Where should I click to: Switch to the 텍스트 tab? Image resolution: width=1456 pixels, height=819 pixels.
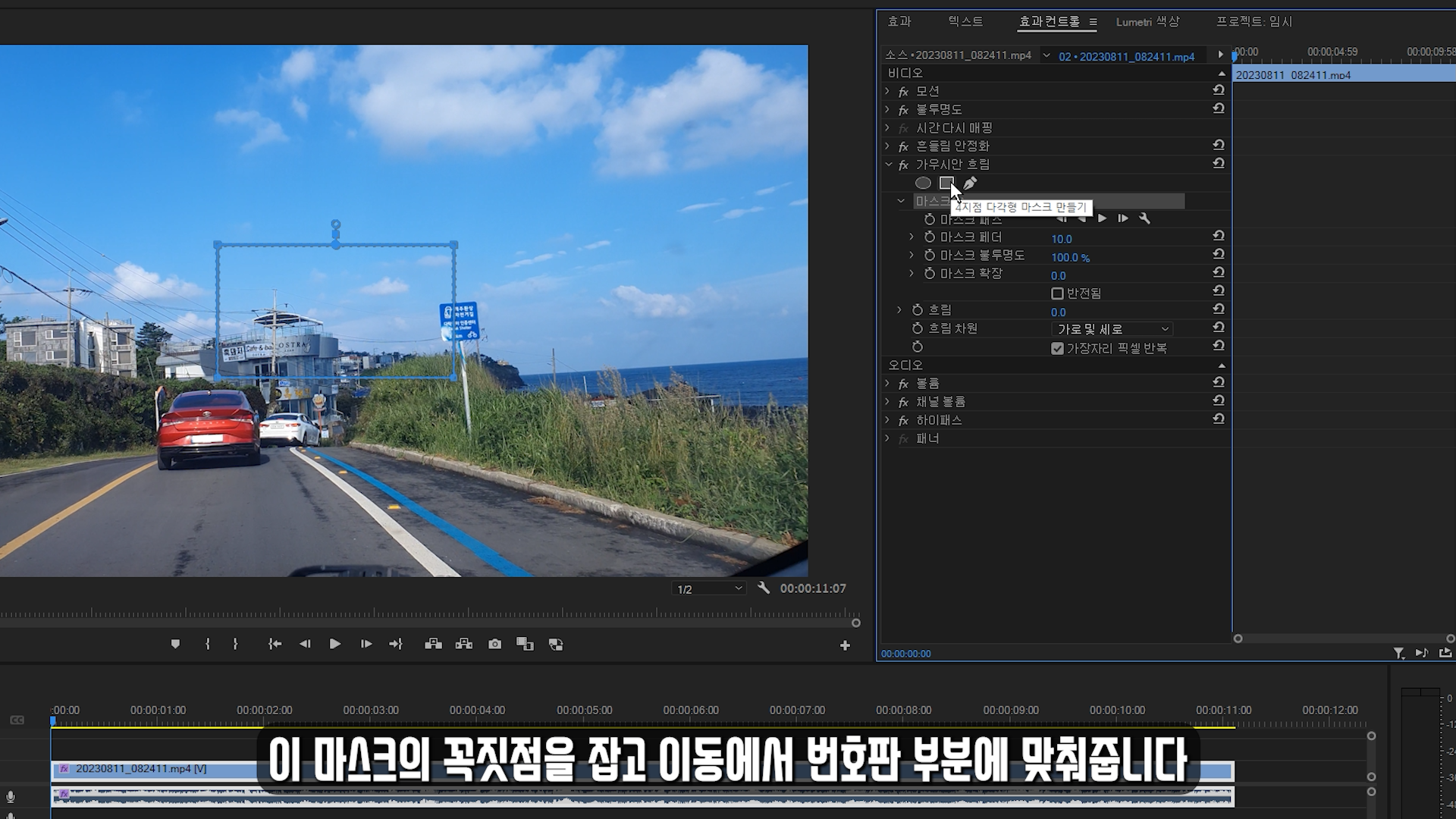[965, 22]
